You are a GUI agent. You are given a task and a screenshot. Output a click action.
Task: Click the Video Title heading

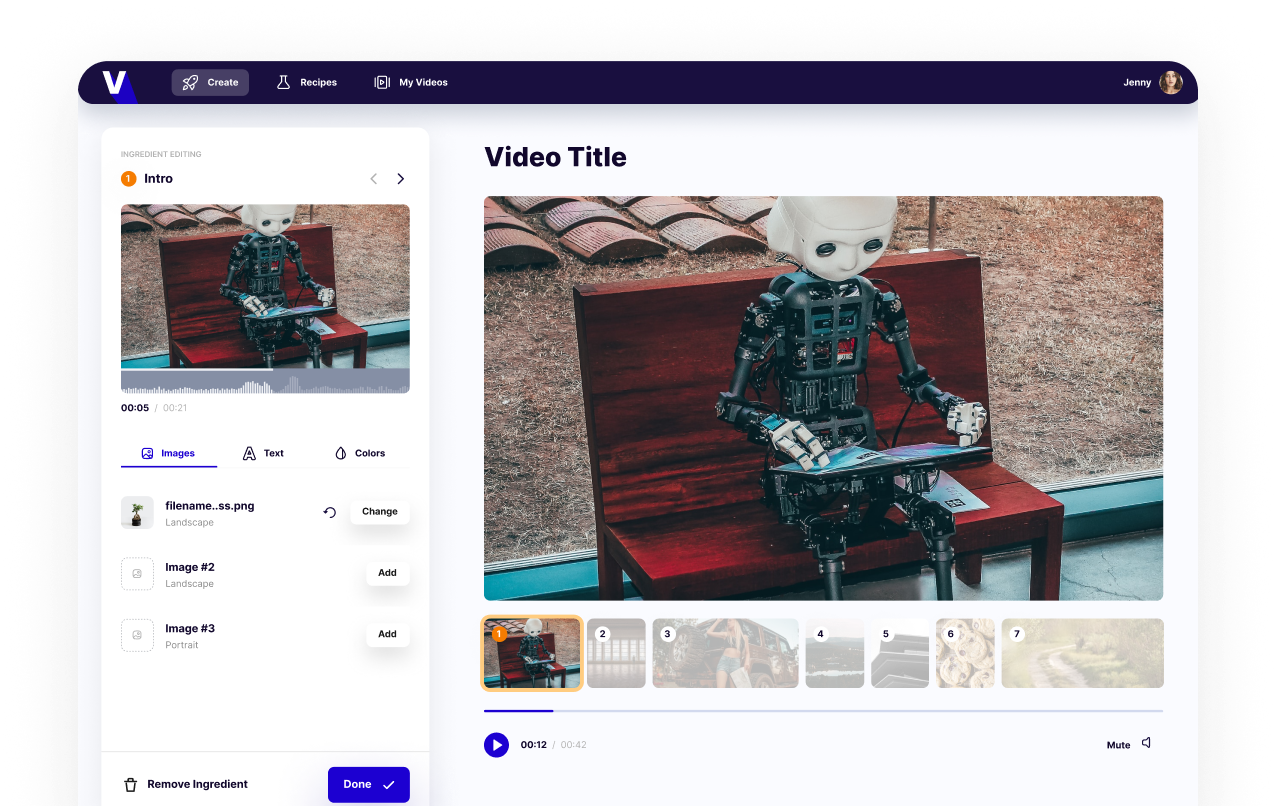point(556,157)
